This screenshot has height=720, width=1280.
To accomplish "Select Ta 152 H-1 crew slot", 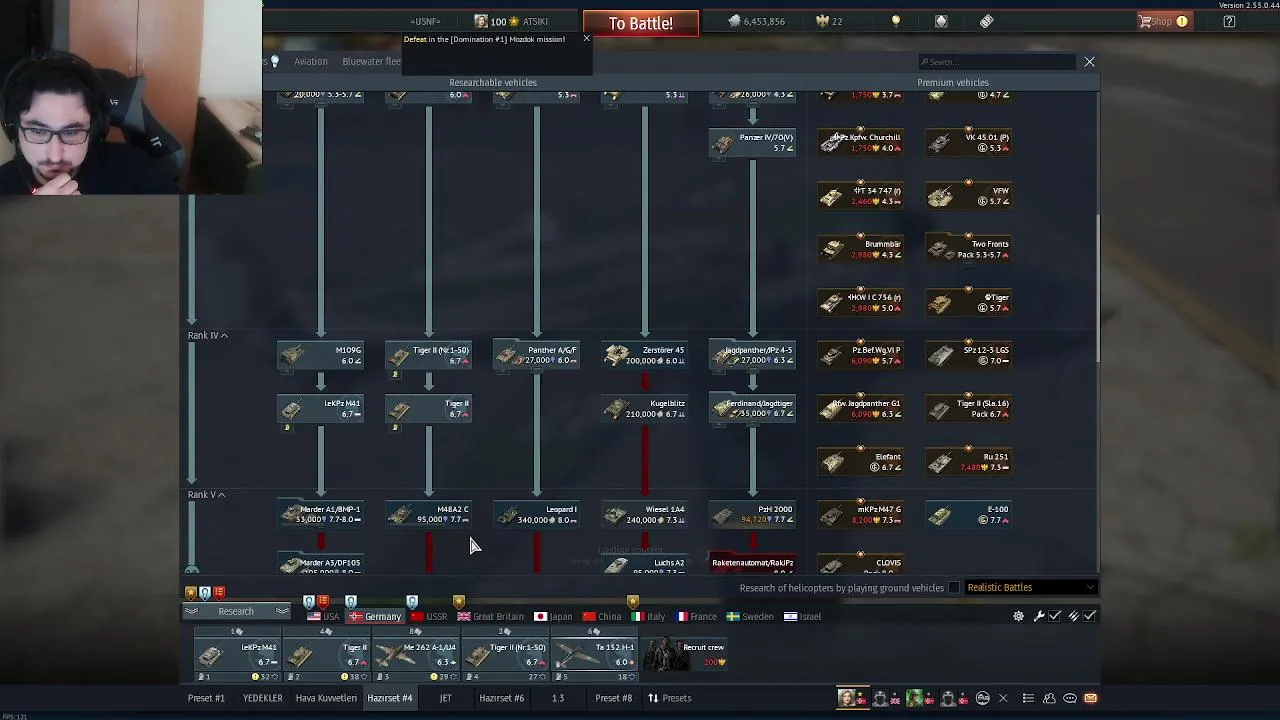I will [x=597, y=655].
